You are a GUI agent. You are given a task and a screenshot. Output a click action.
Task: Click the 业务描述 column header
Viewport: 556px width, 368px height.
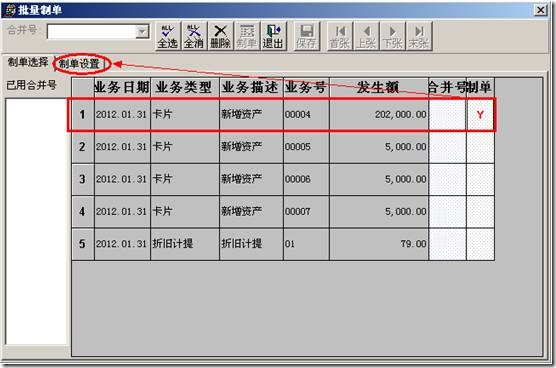(251, 87)
